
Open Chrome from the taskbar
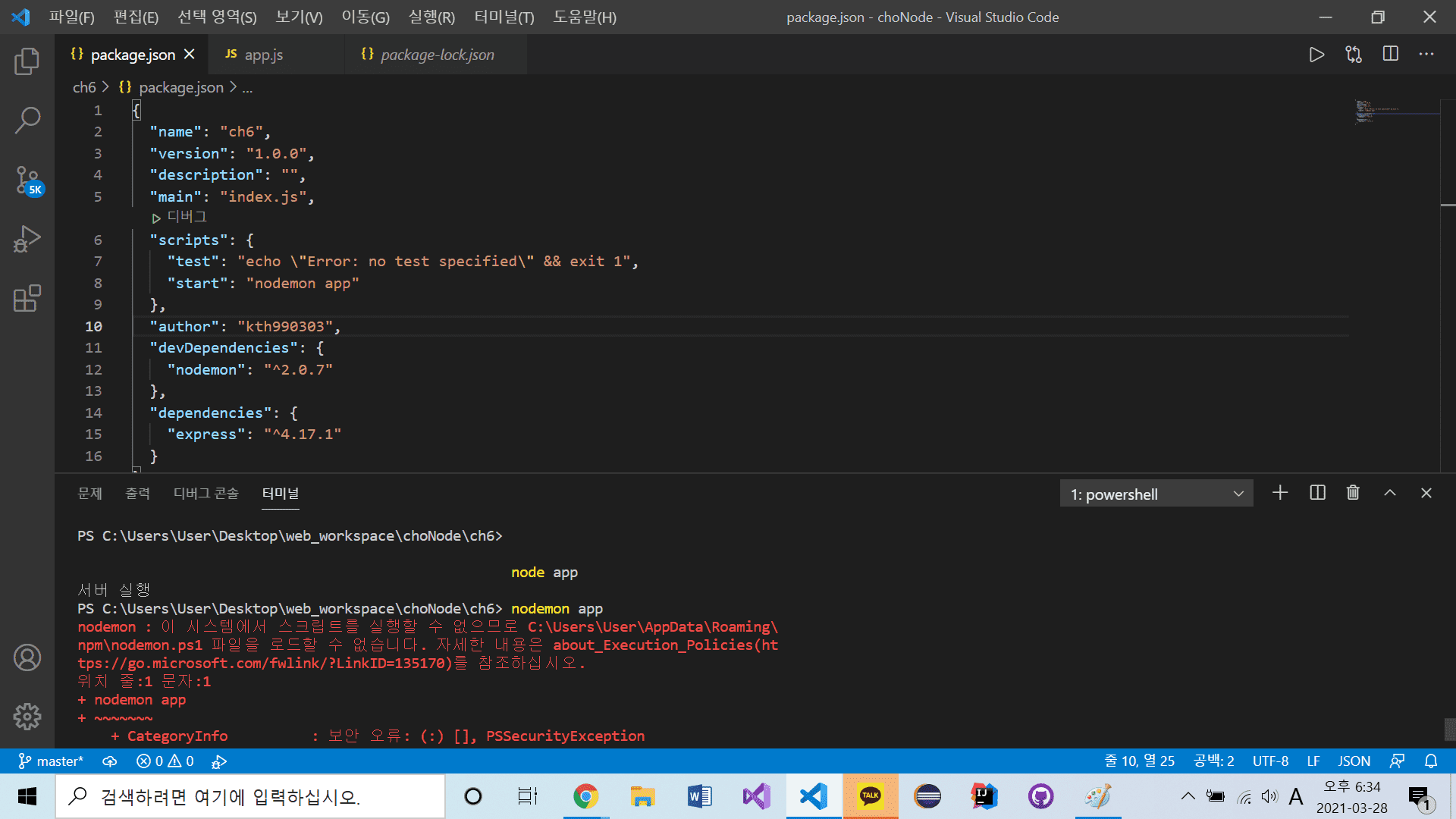coord(585,796)
